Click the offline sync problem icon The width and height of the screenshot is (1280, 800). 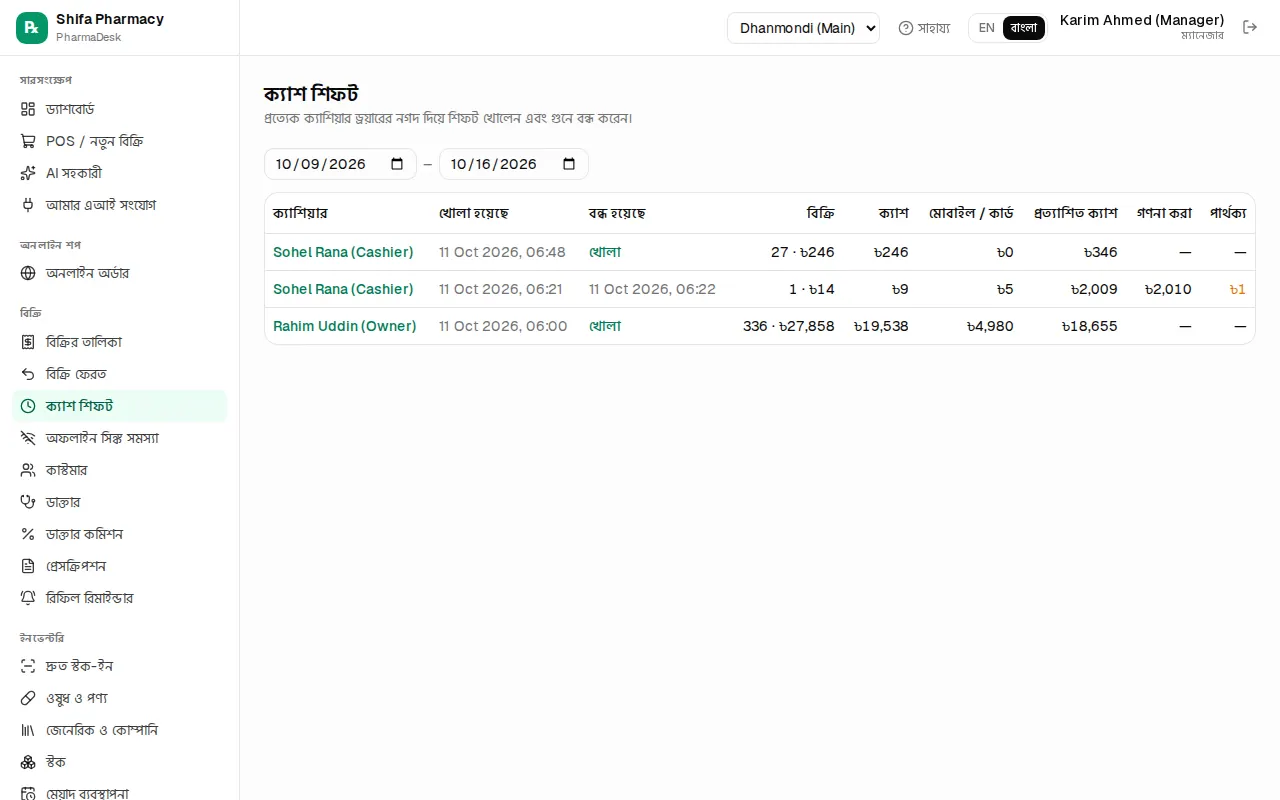[x=28, y=438]
